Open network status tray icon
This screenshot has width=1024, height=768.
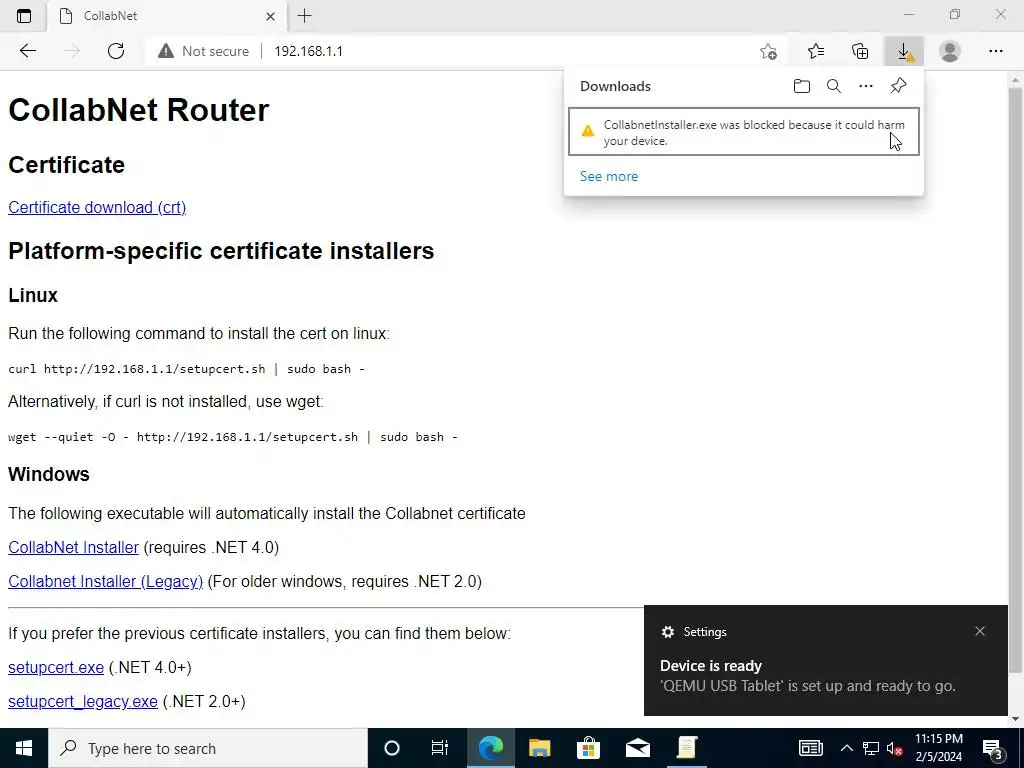coord(871,748)
